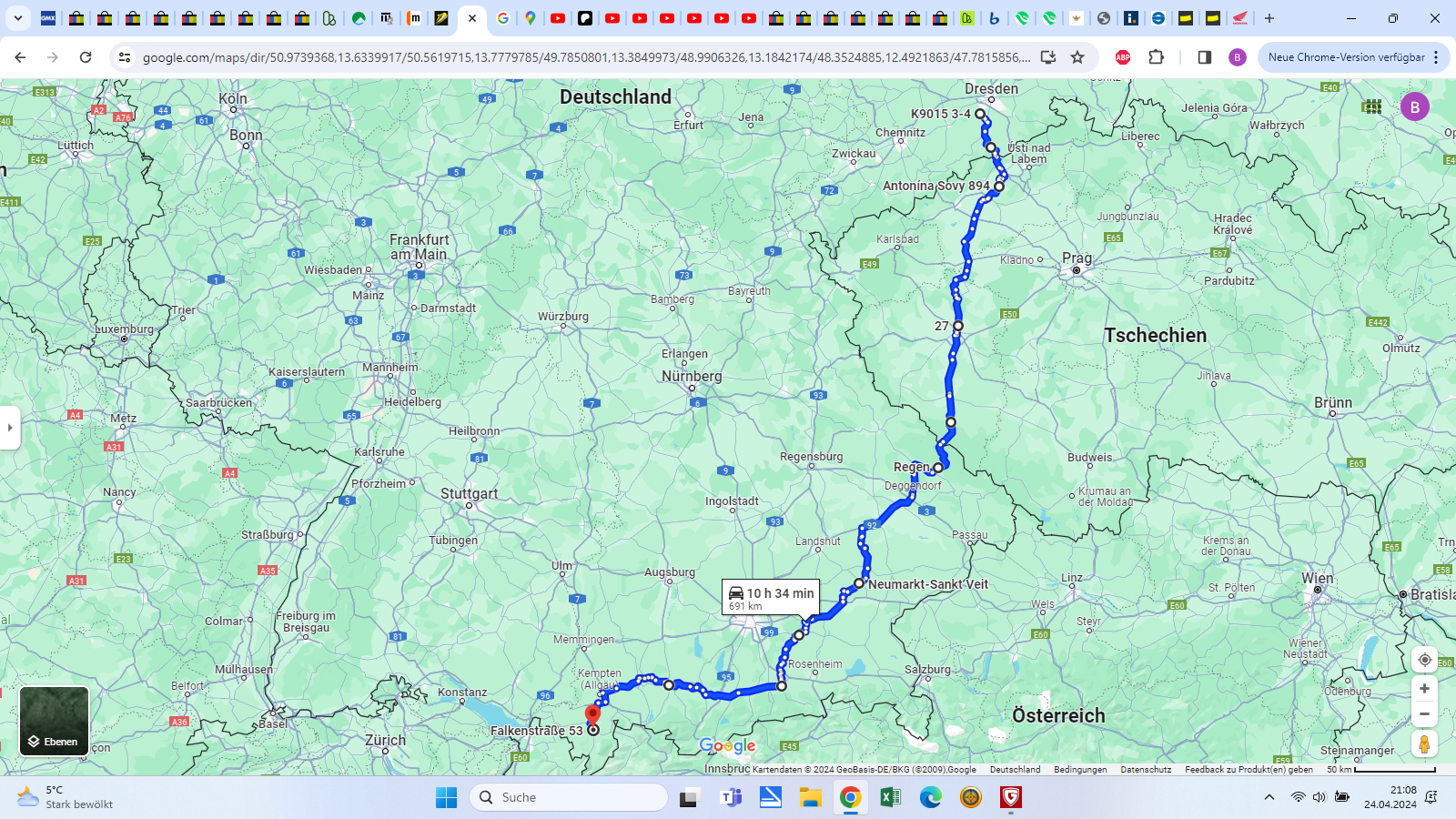Activate the Street View pegman

point(1424,744)
